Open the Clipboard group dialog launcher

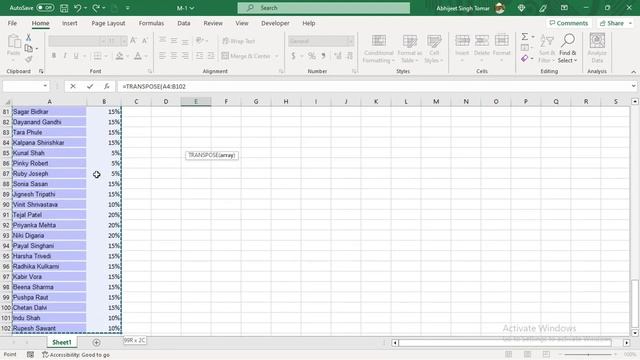point(41,71)
